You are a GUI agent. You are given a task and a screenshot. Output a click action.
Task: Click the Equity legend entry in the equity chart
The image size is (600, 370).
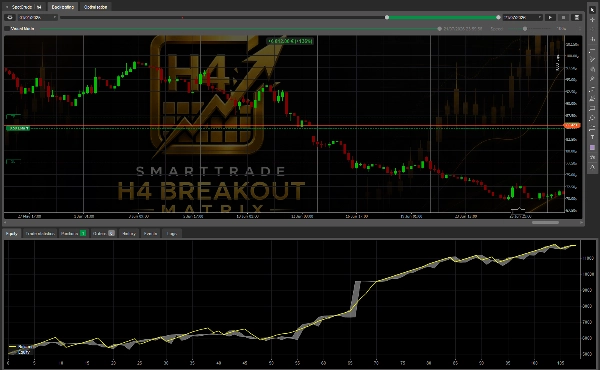[x=19, y=352]
